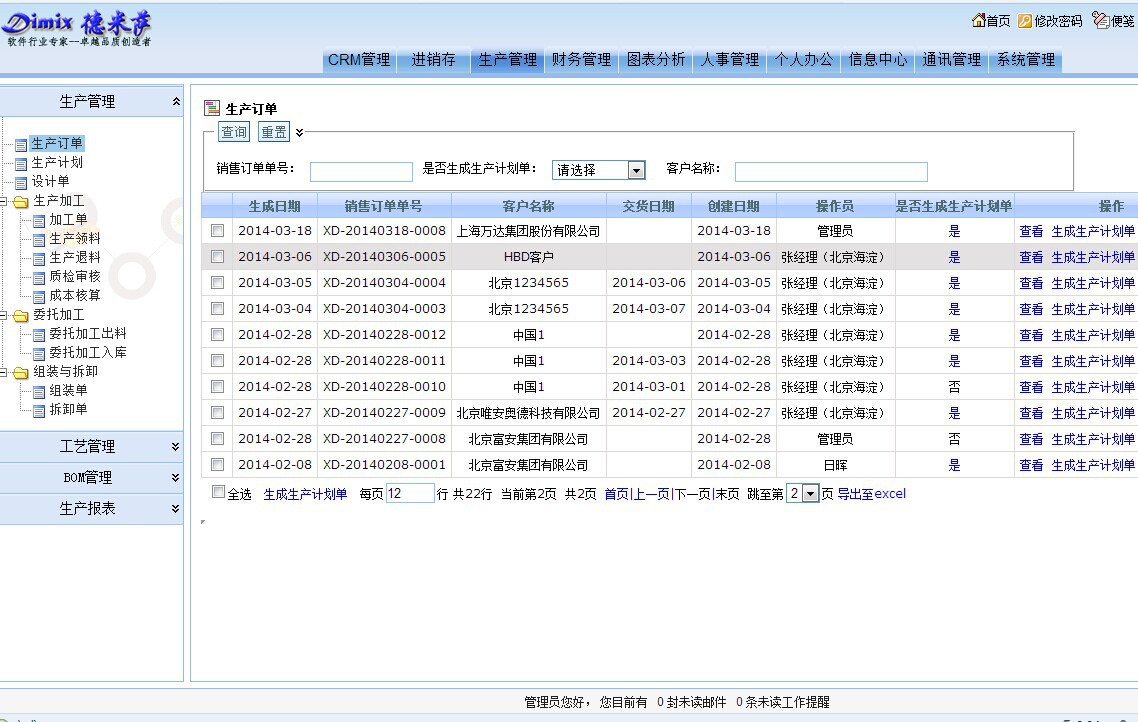Image resolution: width=1138 pixels, height=722 pixels.
Task: Tick the checkbox for the HBD客户 row
Action: (x=217, y=257)
